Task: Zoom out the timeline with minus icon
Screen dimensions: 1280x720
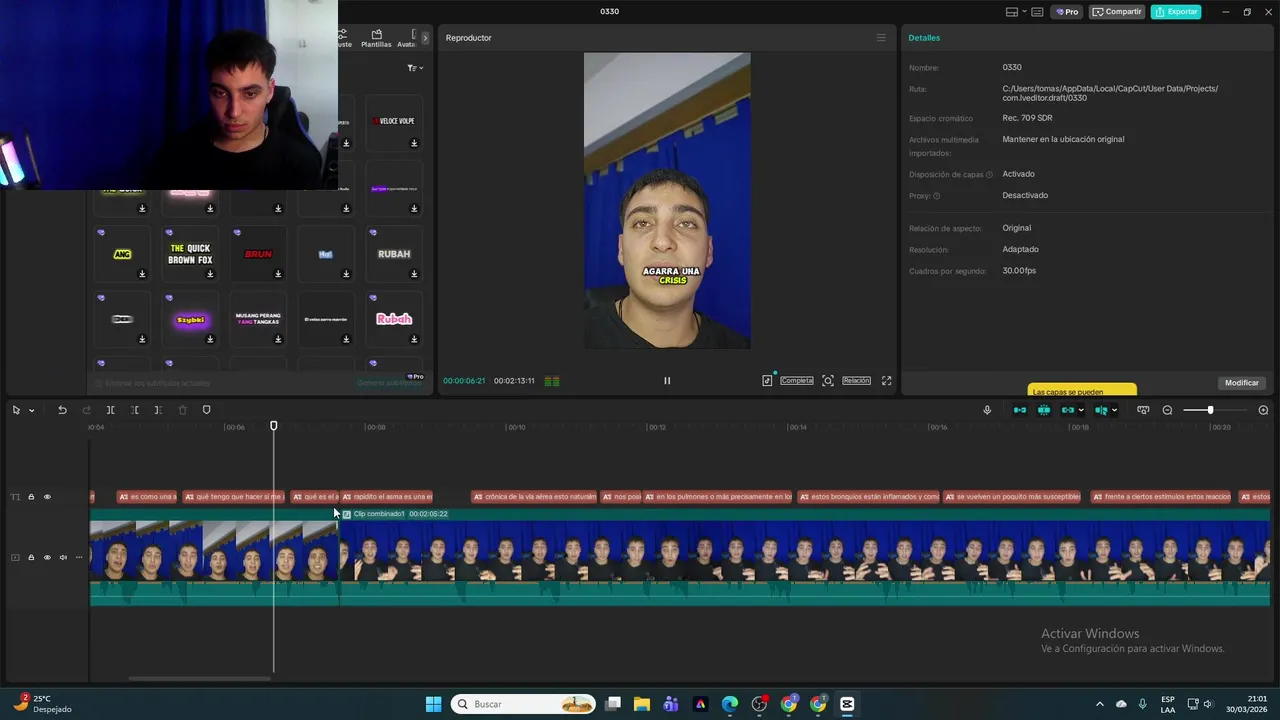Action: [x=1167, y=410]
